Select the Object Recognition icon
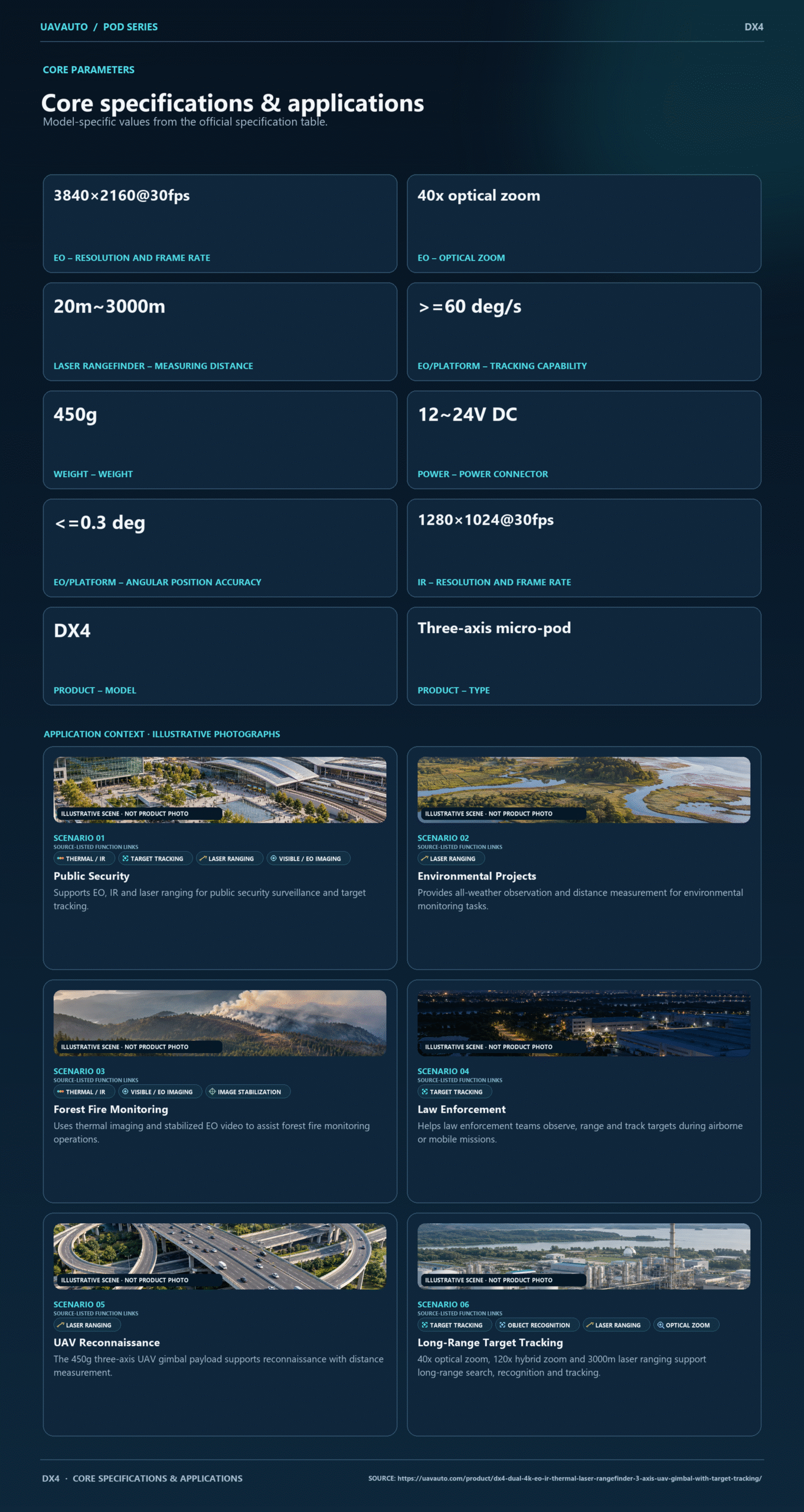804x1512 pixels. click(x=502, y=1325)
